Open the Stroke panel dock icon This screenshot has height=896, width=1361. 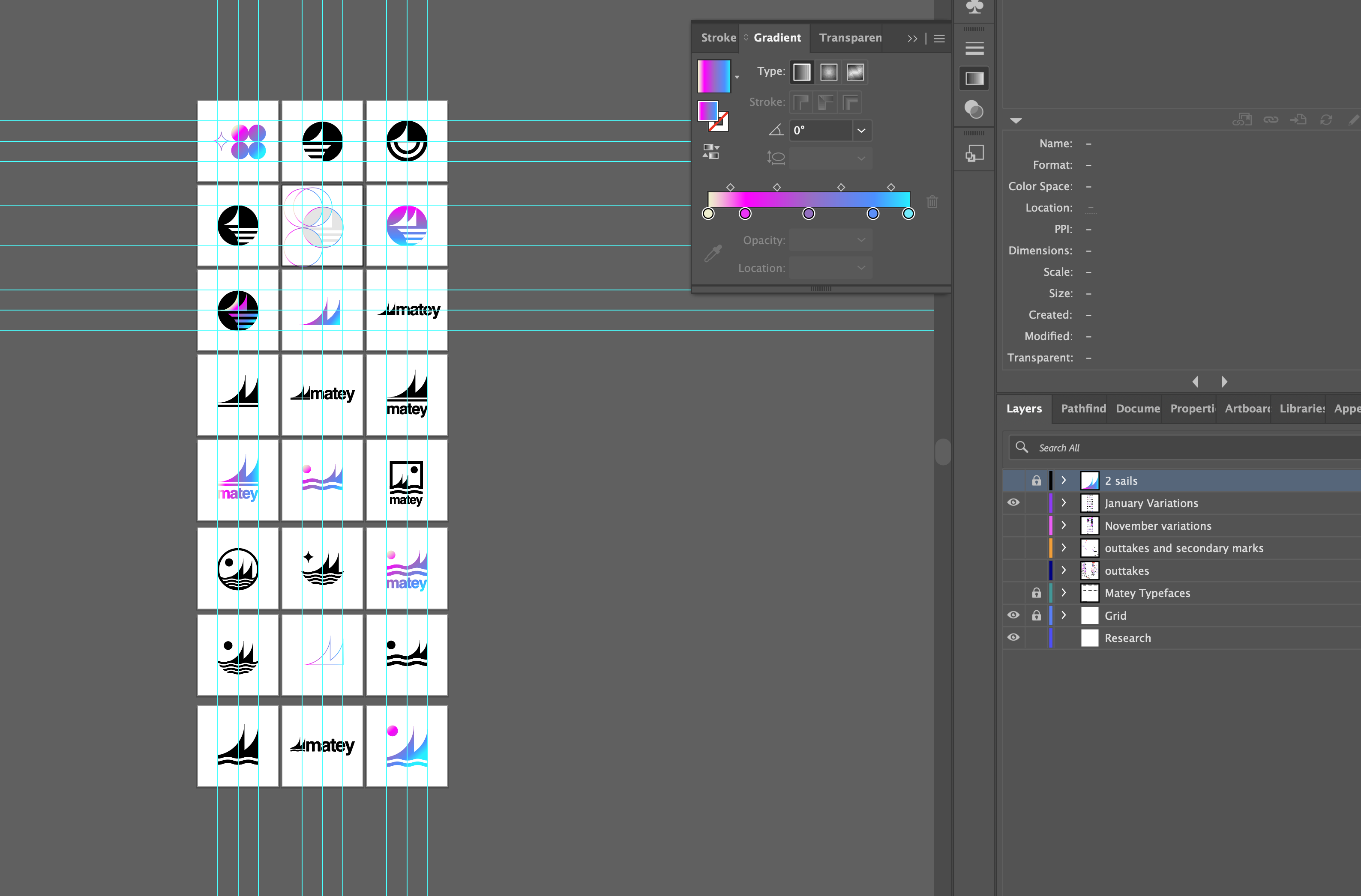click(974, 48)
